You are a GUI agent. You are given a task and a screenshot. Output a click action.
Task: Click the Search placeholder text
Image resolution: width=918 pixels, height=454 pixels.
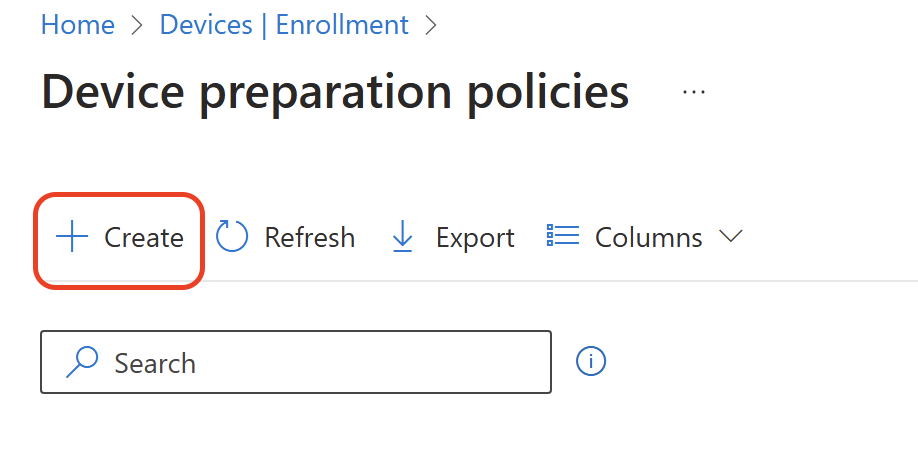click(155, 363)
